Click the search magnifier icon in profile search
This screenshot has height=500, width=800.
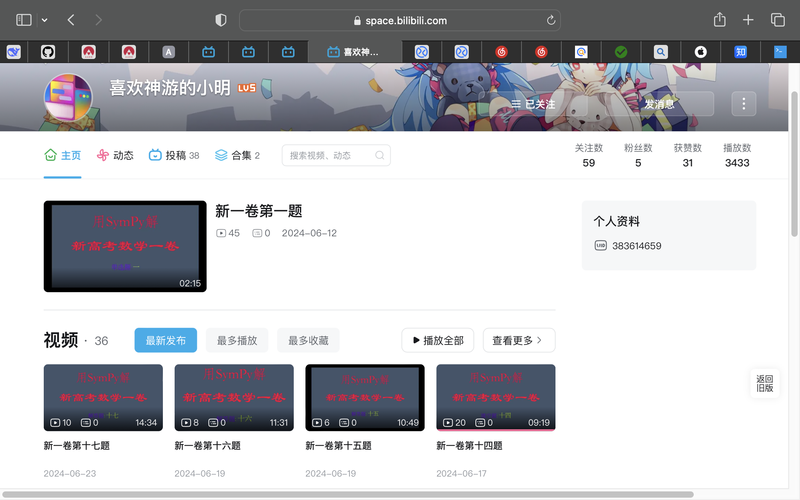[x=380, y=155]
